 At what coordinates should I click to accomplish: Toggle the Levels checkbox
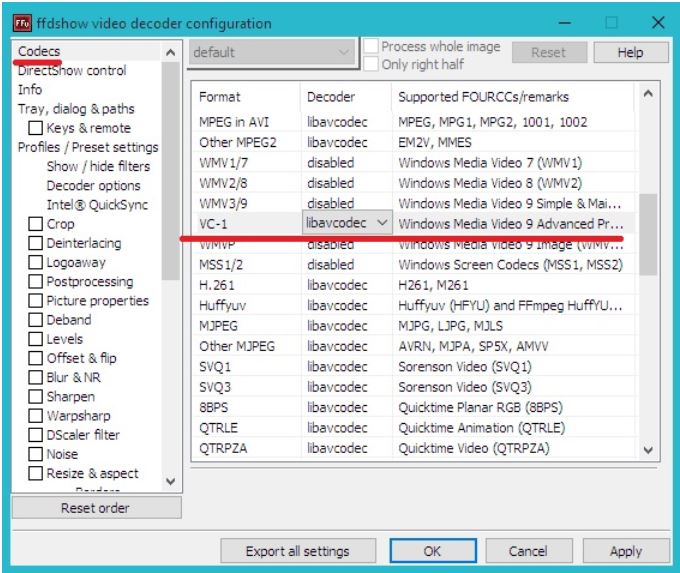[35, 339]
